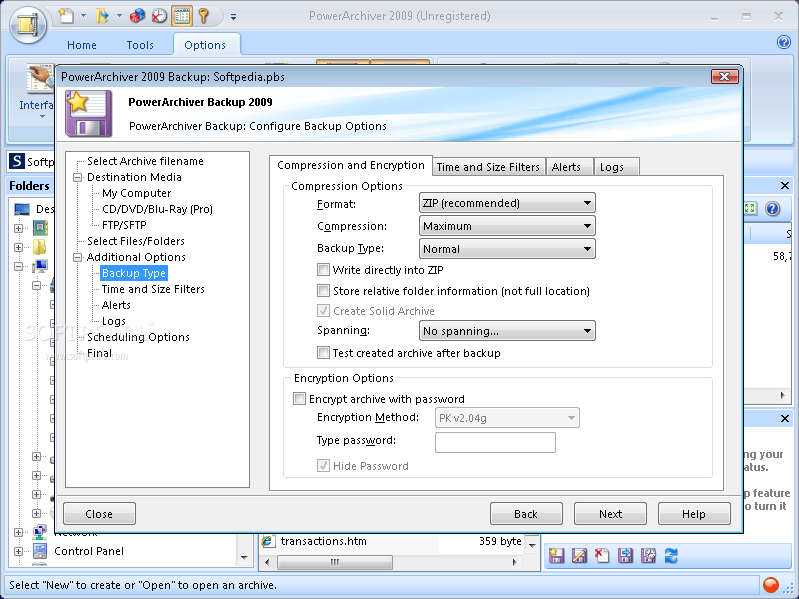Click the run backup floppy with arrow icon
The height and width of the screenshot is (599, 799).
tap(625, 556)
